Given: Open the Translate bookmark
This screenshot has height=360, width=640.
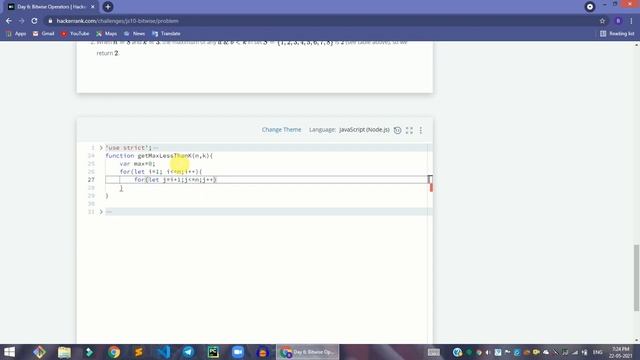Looking at the screenshot, I should tap(166, 33).
